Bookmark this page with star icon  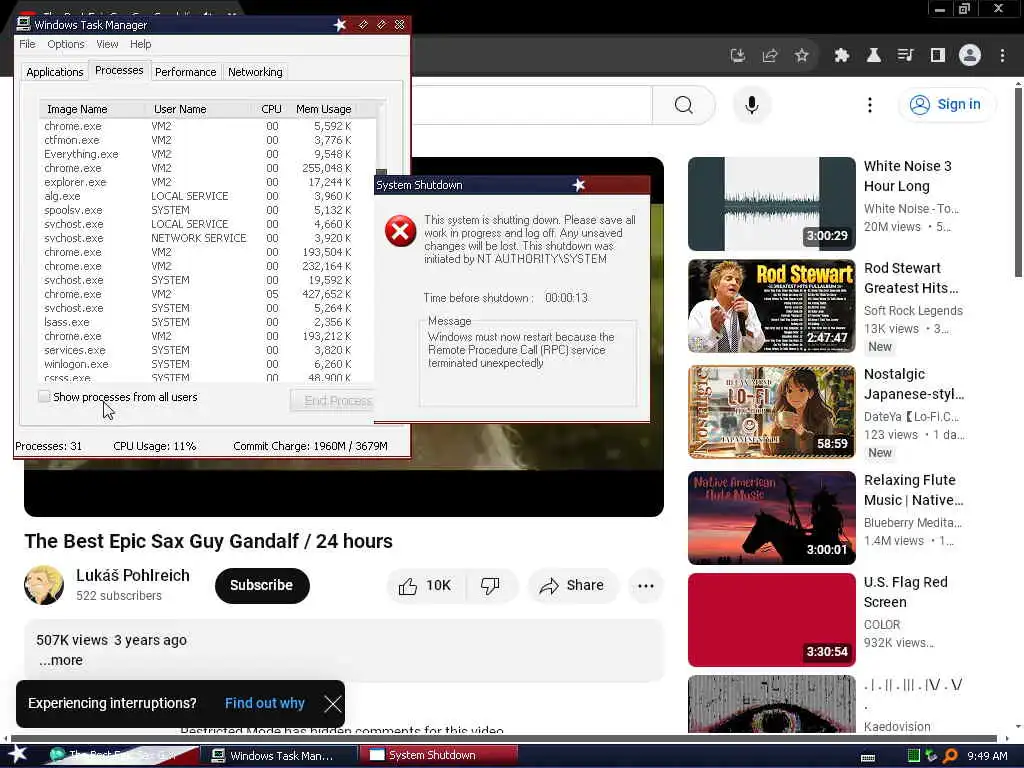tap(802, 56)
